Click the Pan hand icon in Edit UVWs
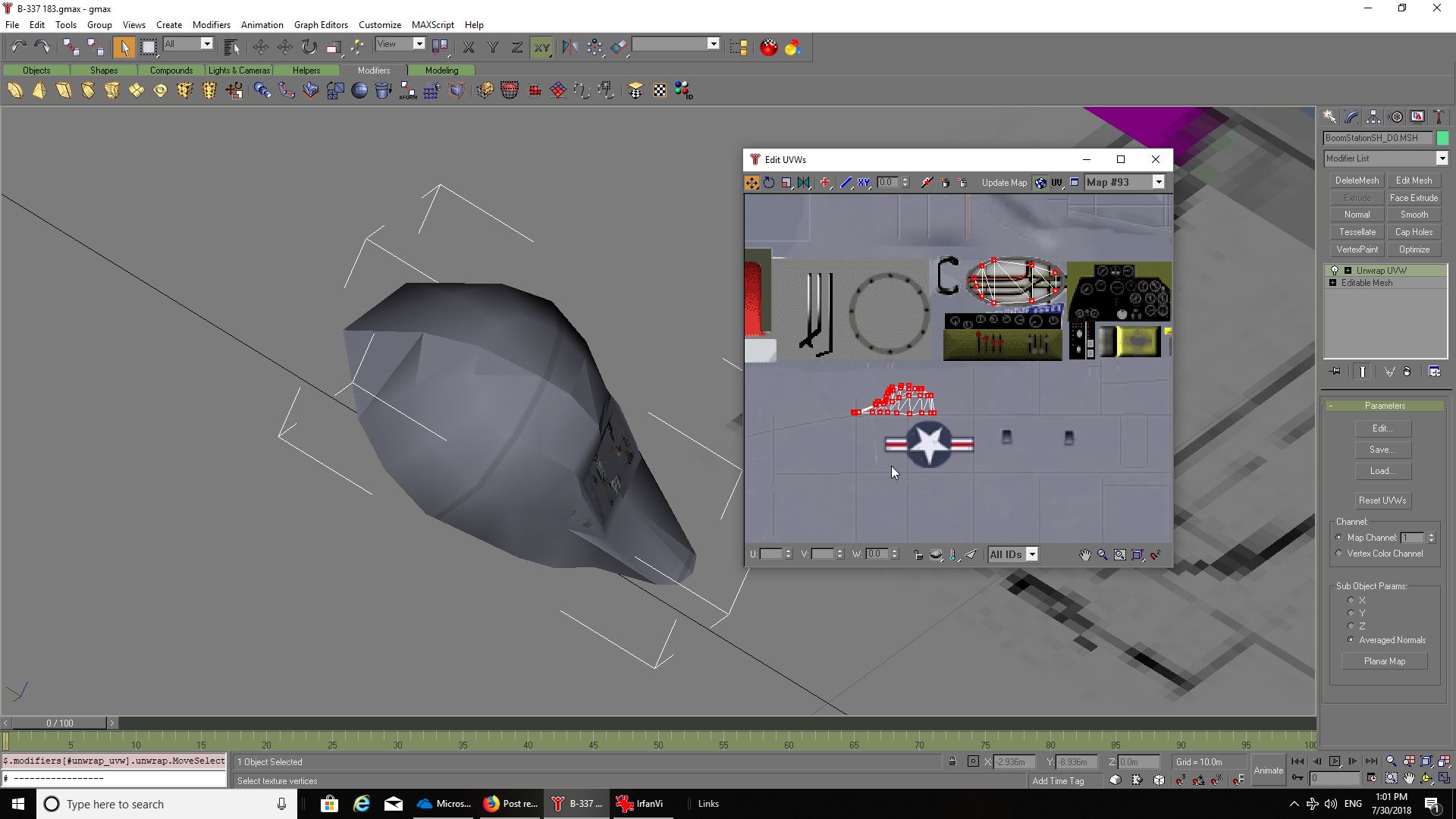Screen dimensions: 1456x819 point(1085,554)
